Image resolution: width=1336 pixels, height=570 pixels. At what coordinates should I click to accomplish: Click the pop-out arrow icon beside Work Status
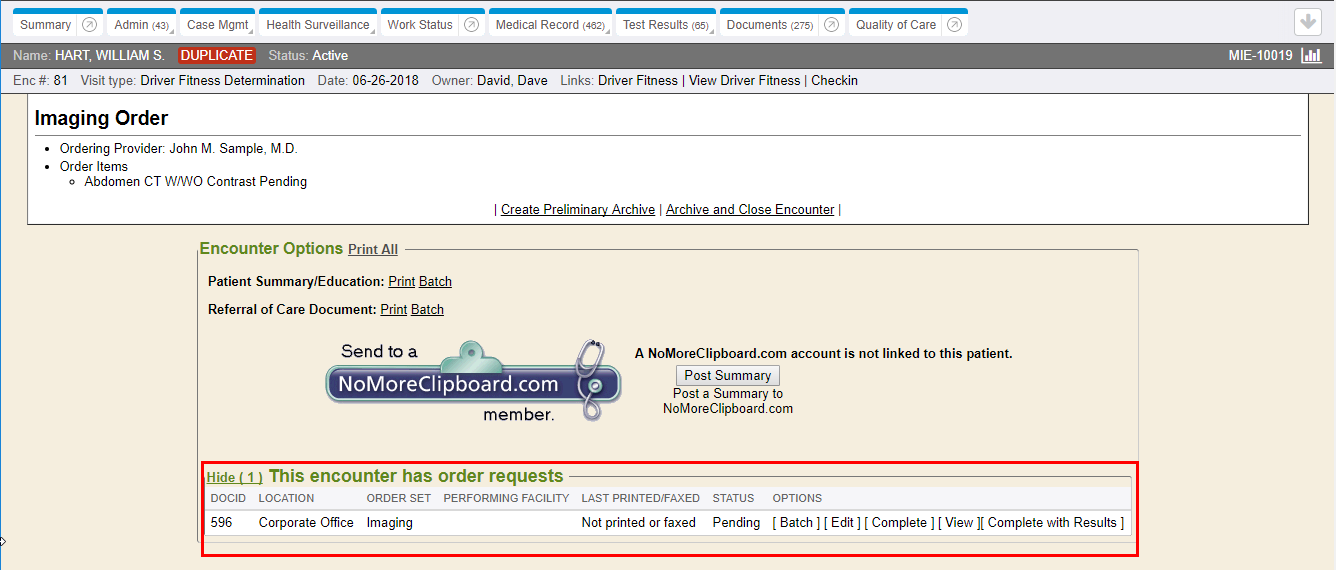click(x=471, y=25)
